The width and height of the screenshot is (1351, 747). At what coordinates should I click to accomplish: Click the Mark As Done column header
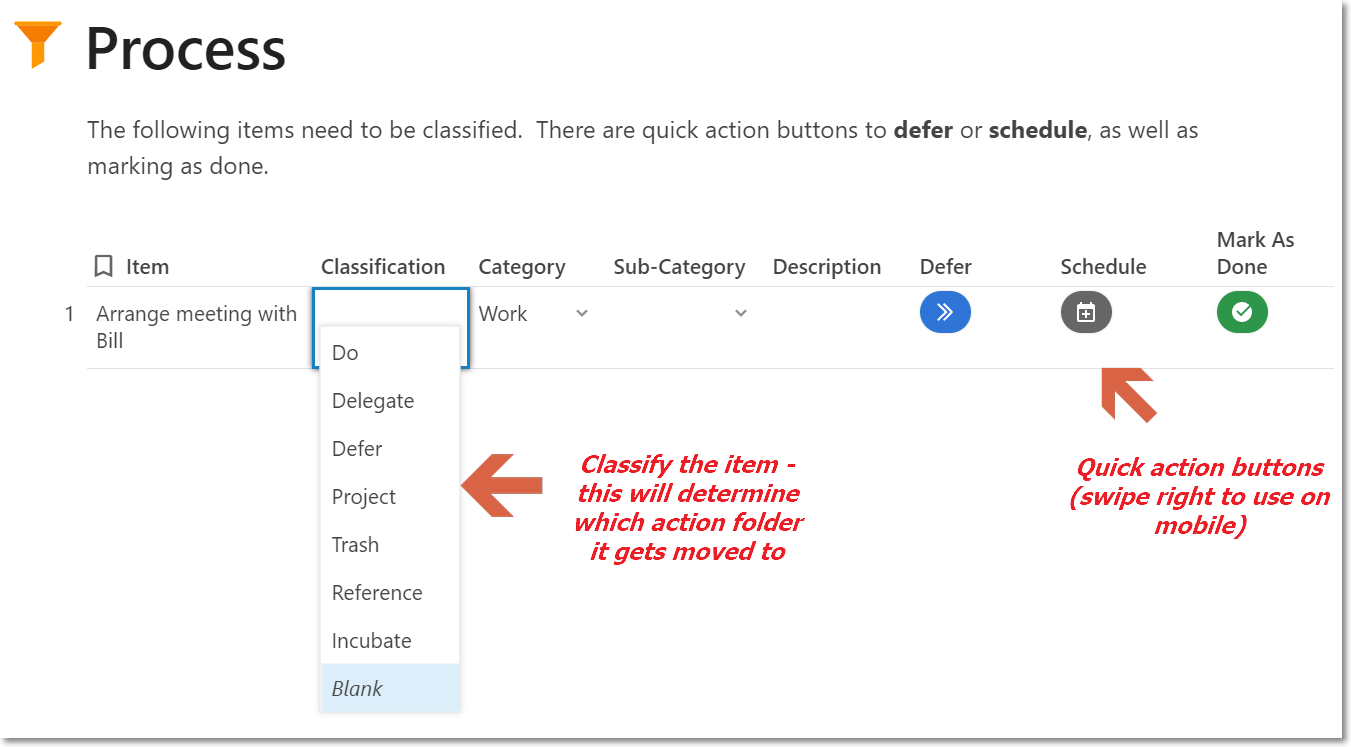click(1255, 253)
